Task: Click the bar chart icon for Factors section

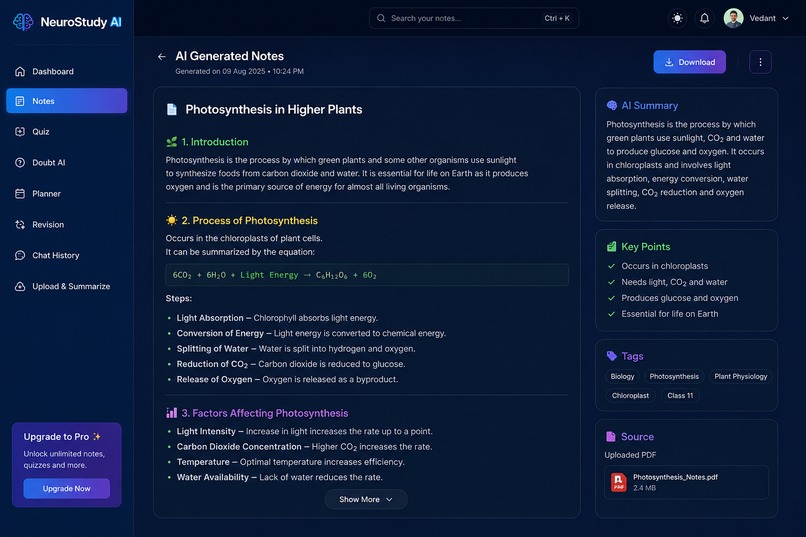Action: pos(172,413)
